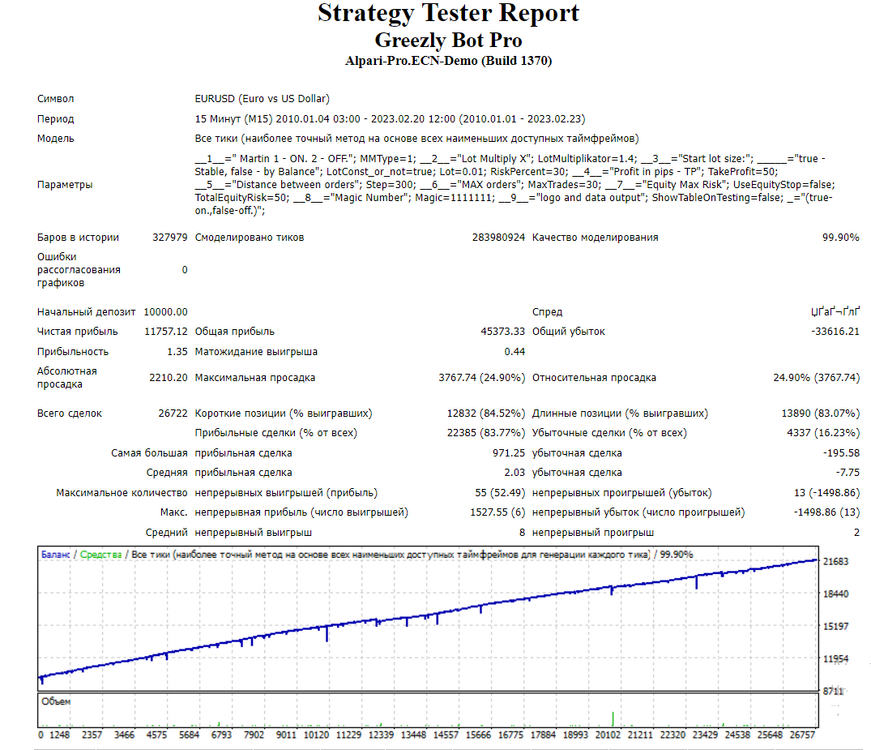Click the 'Символ' label
This screenshot has width=871, height=750.
tap(56, 98)
